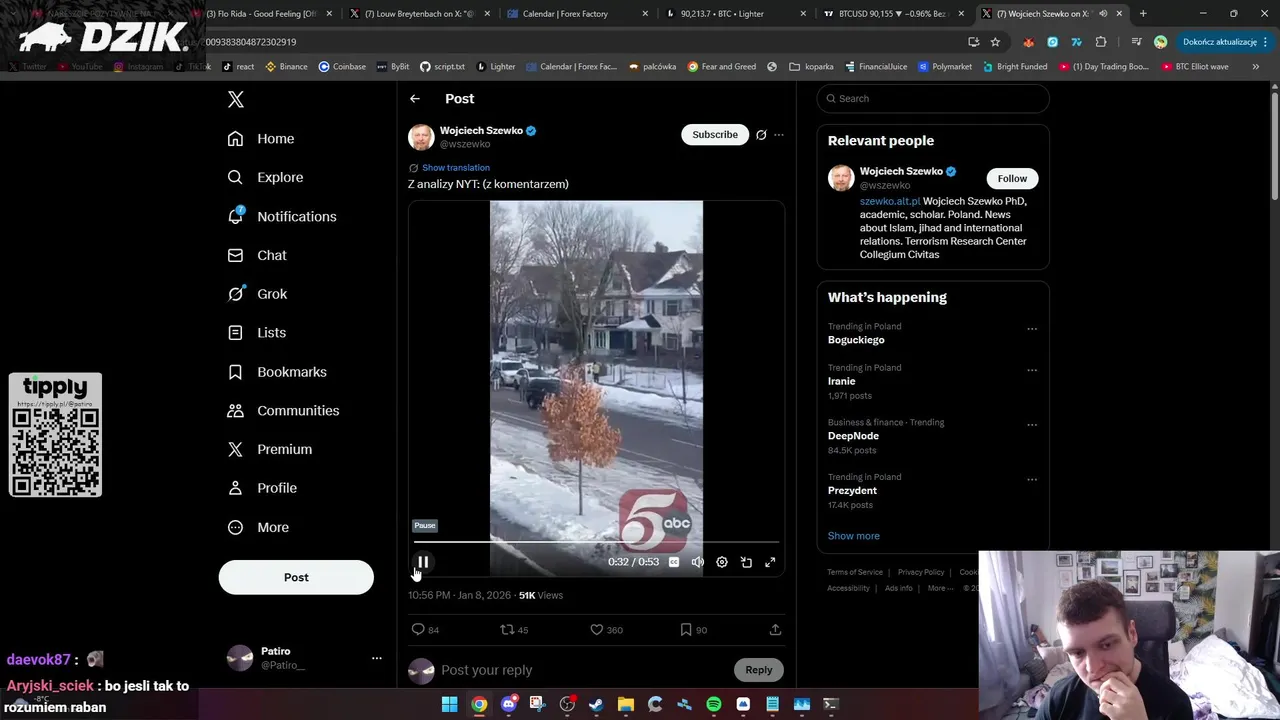
Task: Switch to the BTCUSD 90,155 tab
Action: (894, 14)
